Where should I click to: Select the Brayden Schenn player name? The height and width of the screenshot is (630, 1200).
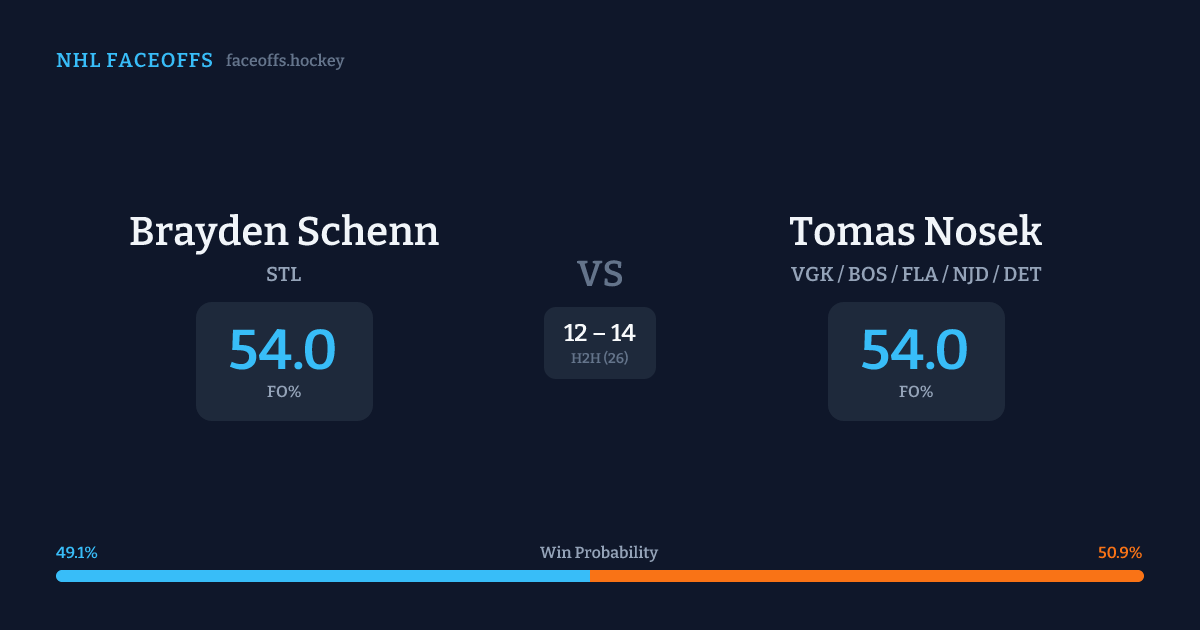coord(284,231)
